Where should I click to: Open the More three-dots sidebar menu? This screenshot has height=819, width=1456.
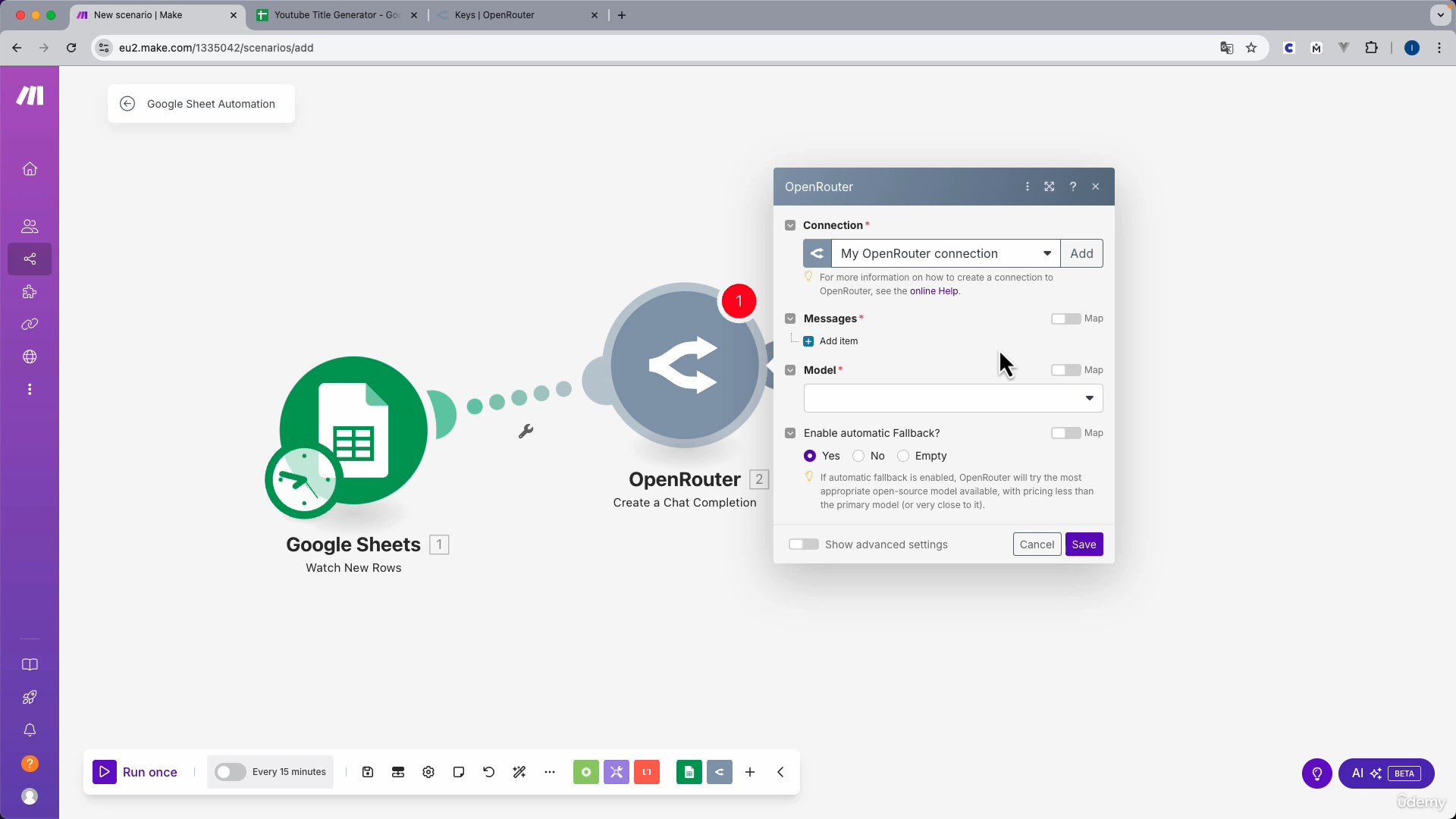[30, 389]
